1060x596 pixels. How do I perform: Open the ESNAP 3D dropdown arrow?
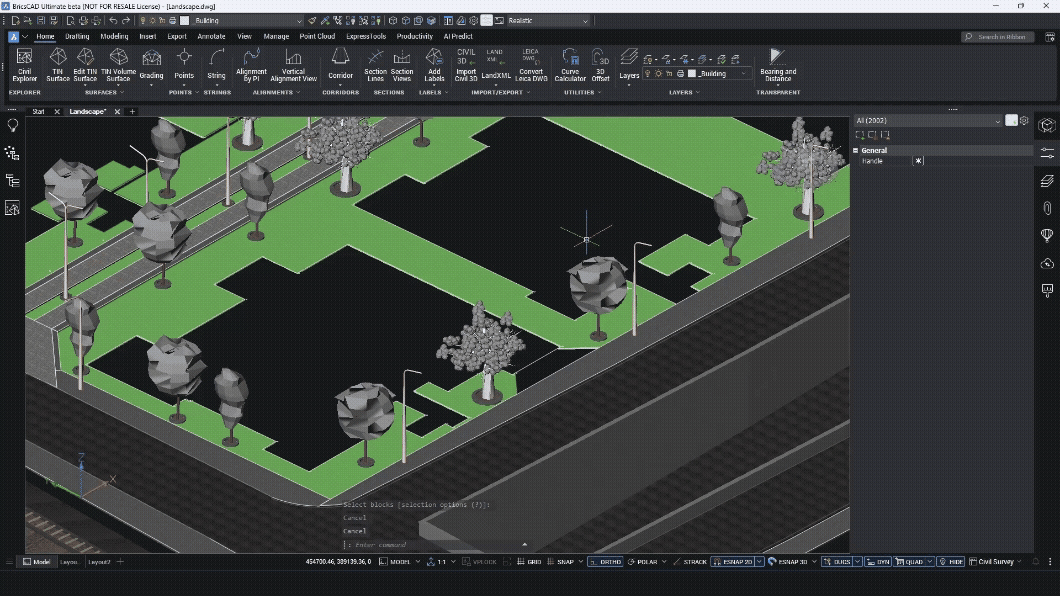812,561
